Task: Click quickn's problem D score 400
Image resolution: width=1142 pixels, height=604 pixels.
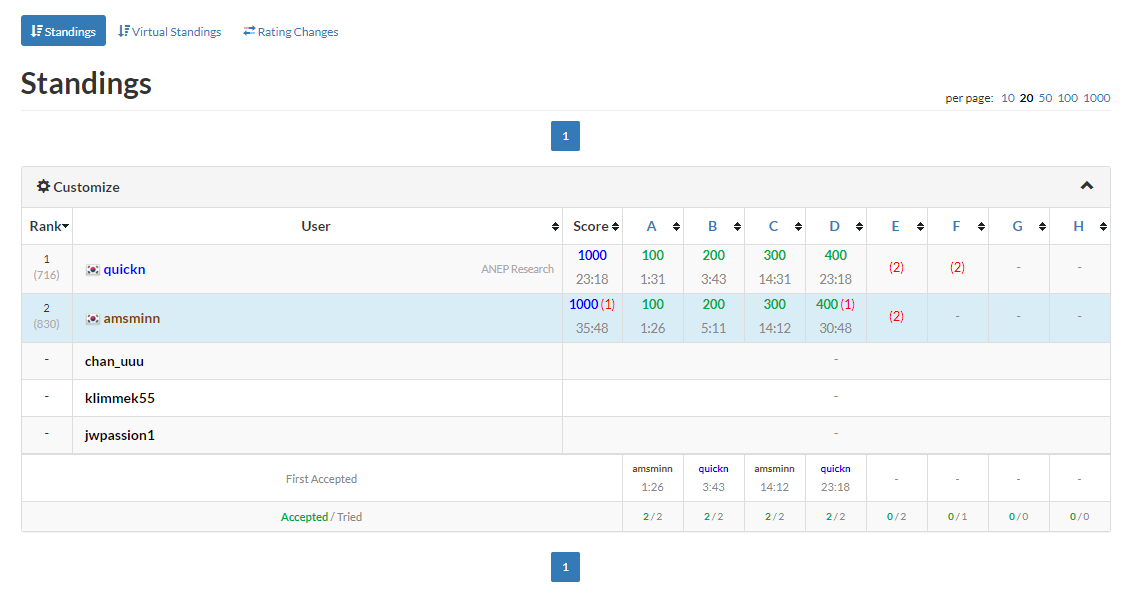Action: pyautogui.click(x=835, y=255)
